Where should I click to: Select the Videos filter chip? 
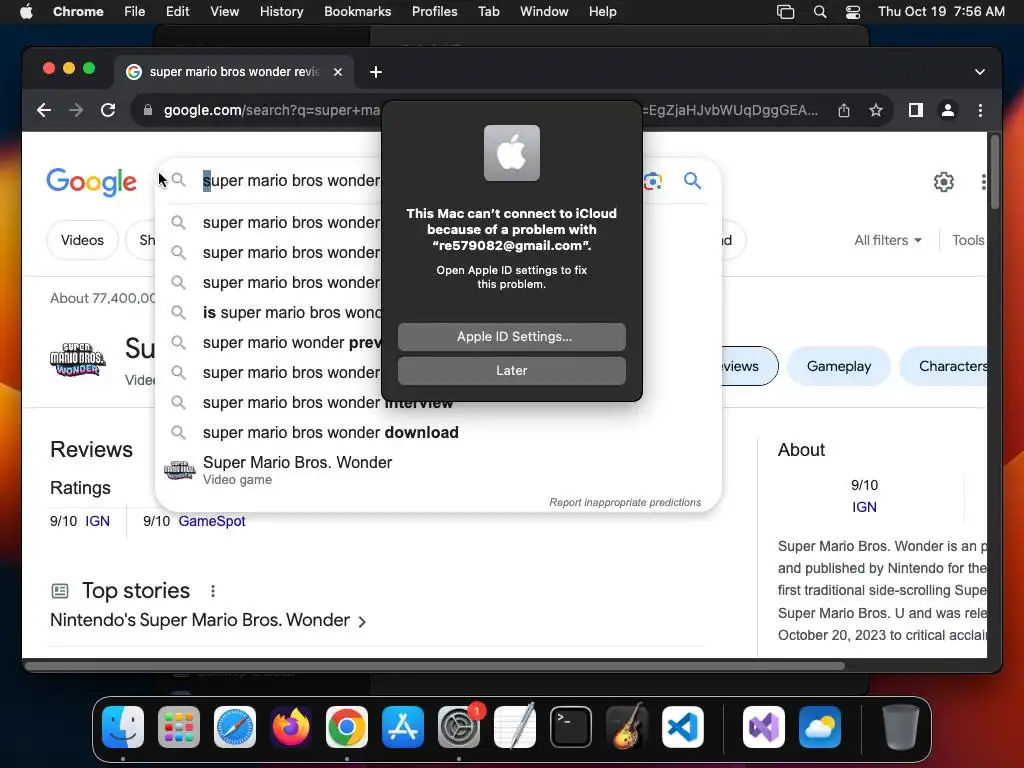(x=82, y=240)
